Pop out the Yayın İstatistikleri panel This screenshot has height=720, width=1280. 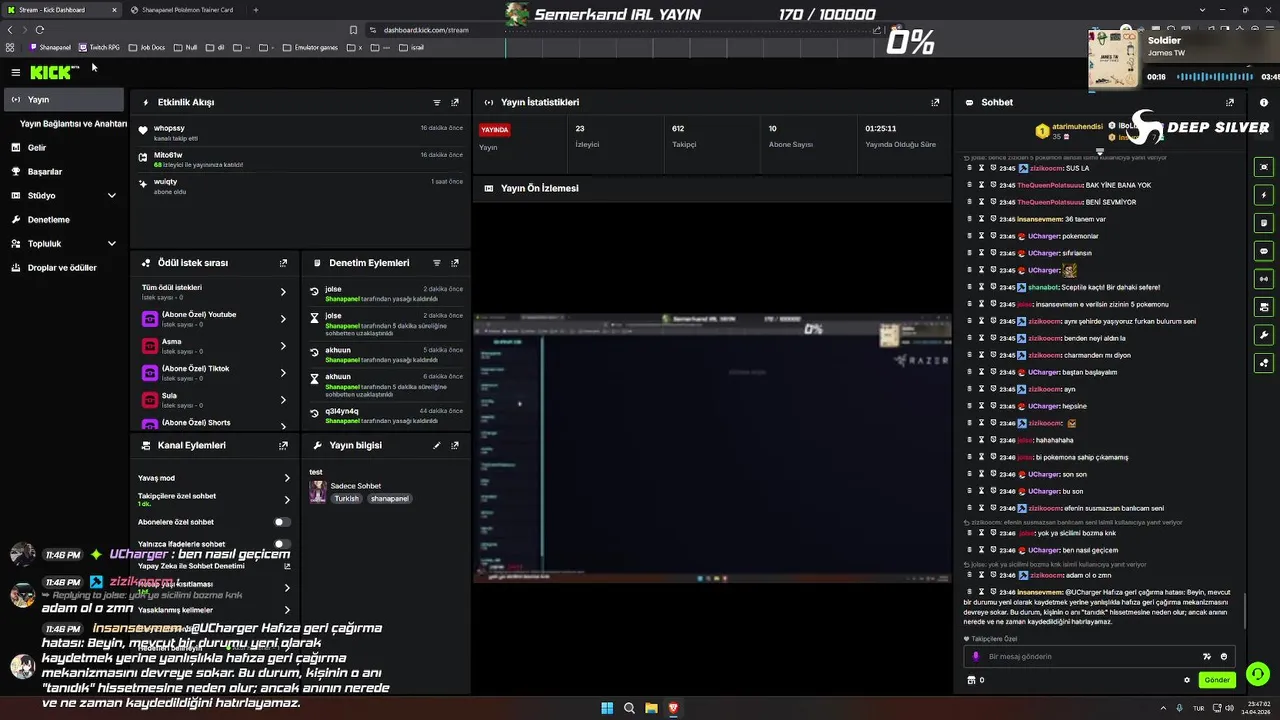935,102
